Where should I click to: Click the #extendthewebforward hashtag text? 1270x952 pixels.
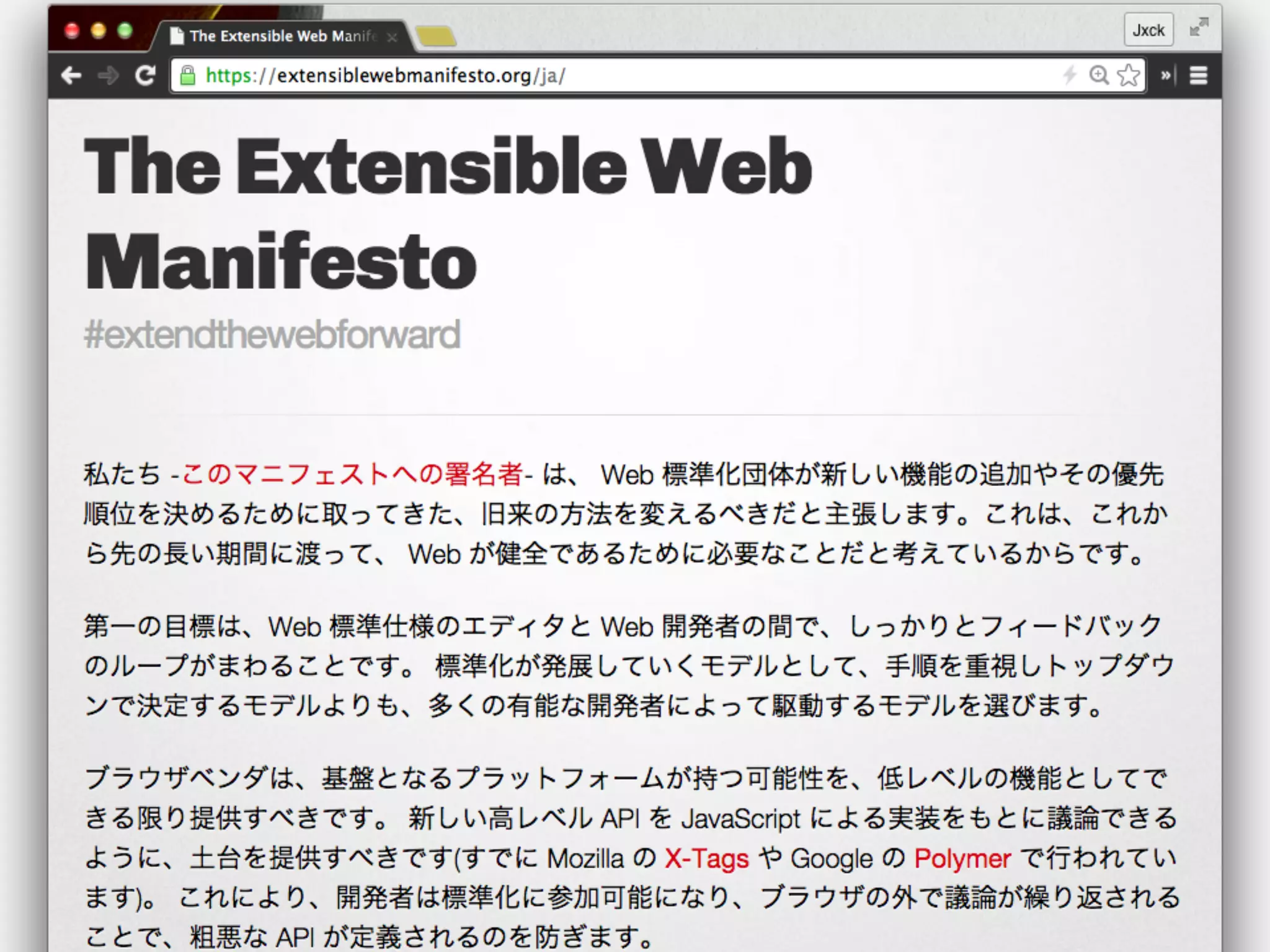pyautogui.click(x=272, y=335)
